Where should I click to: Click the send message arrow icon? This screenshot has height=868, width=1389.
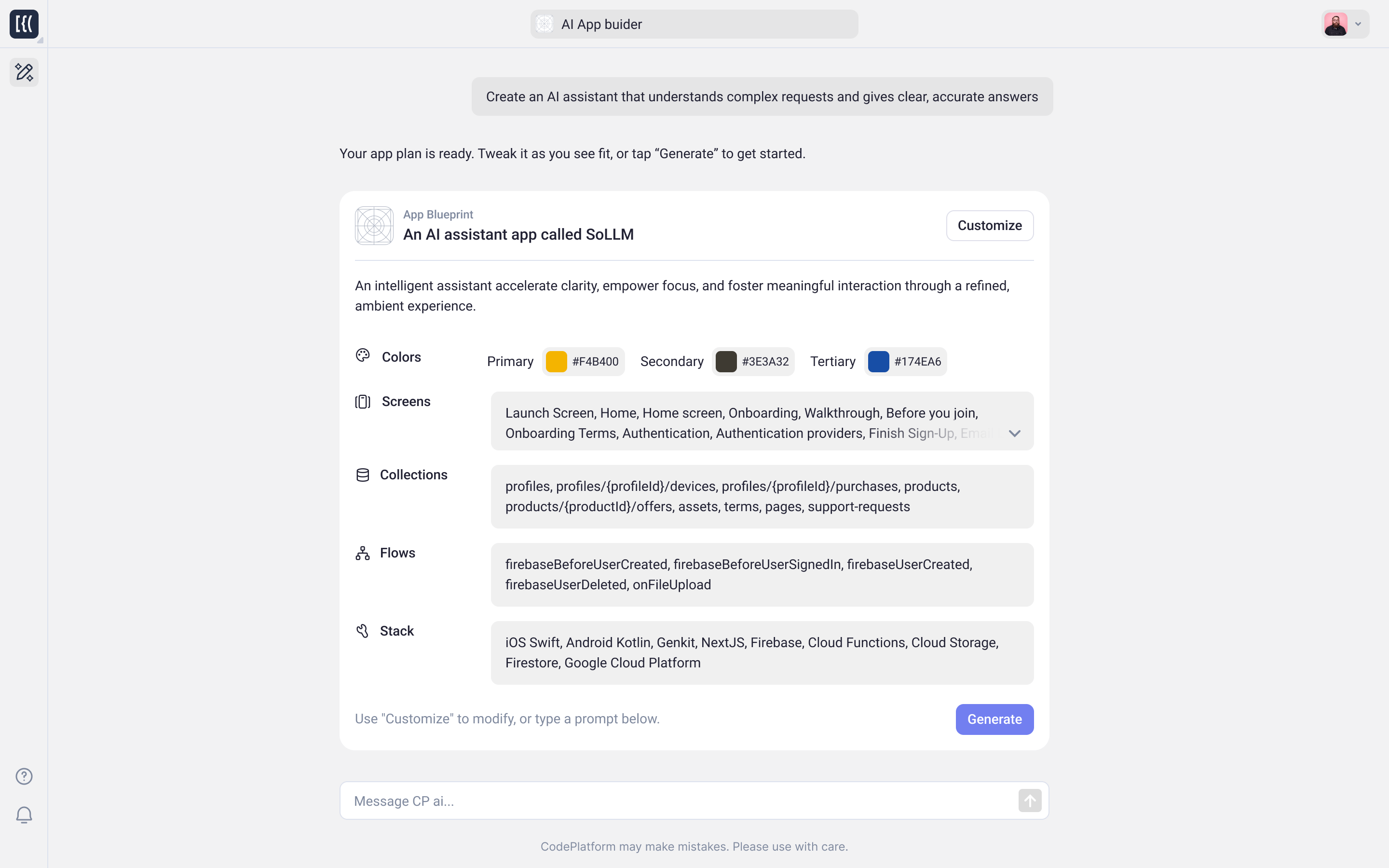coord(1030,800)
